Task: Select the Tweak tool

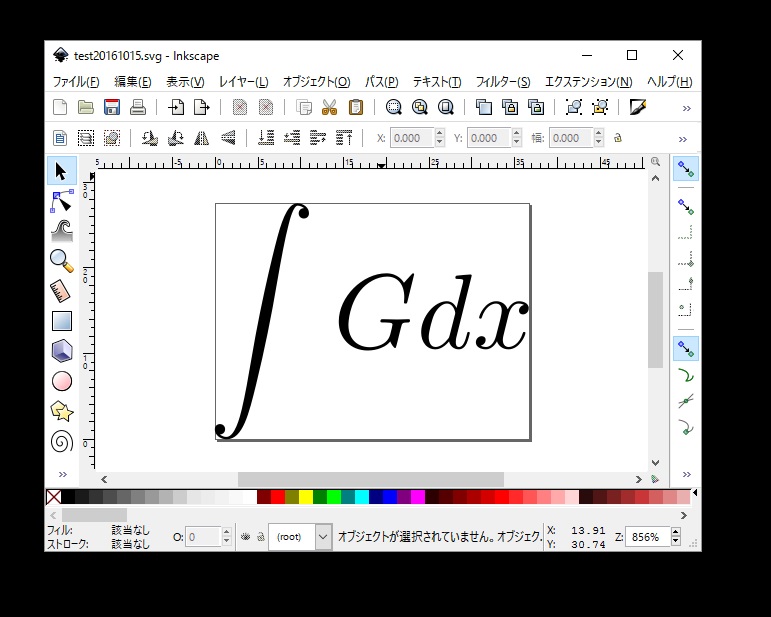Action: 61,231
